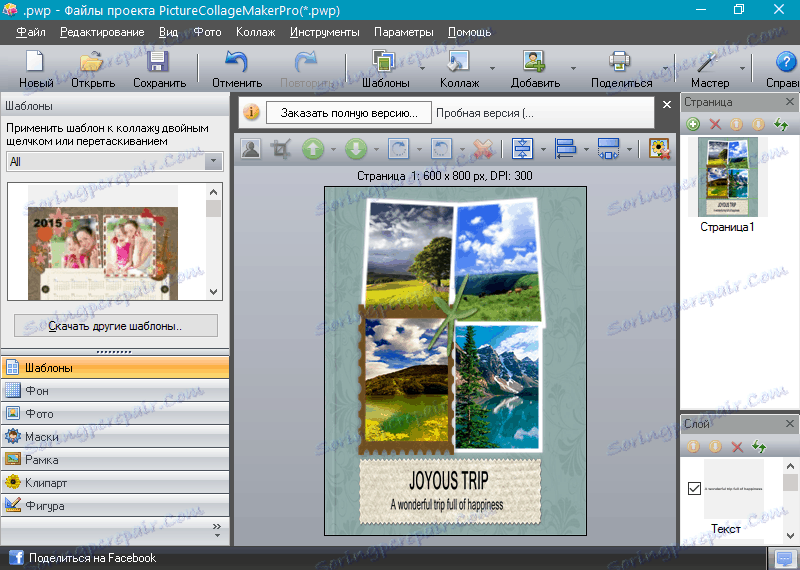Open the Рамка sidebar section

pos(115,460)
